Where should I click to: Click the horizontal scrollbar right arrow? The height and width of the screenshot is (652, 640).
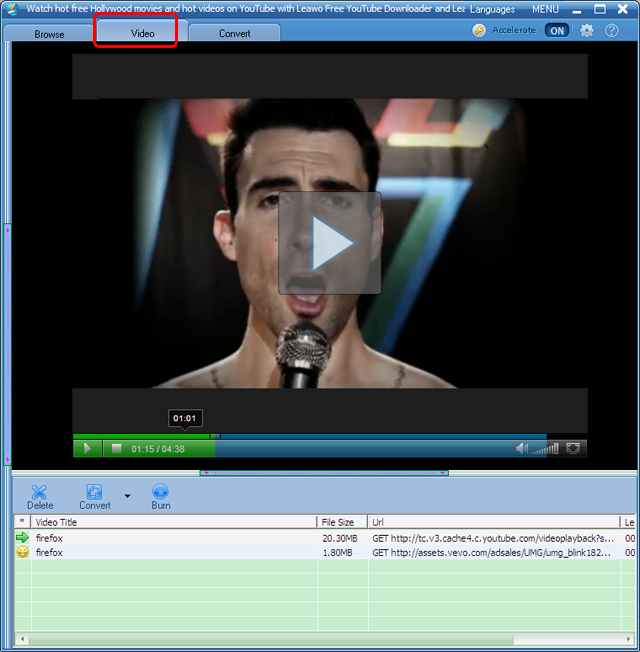[x=628, y=639]
